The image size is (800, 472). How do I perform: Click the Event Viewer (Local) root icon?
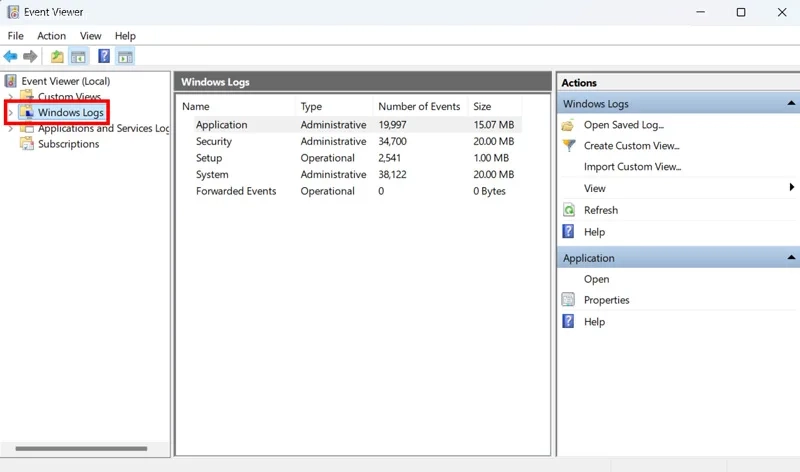tap(10, 81)
